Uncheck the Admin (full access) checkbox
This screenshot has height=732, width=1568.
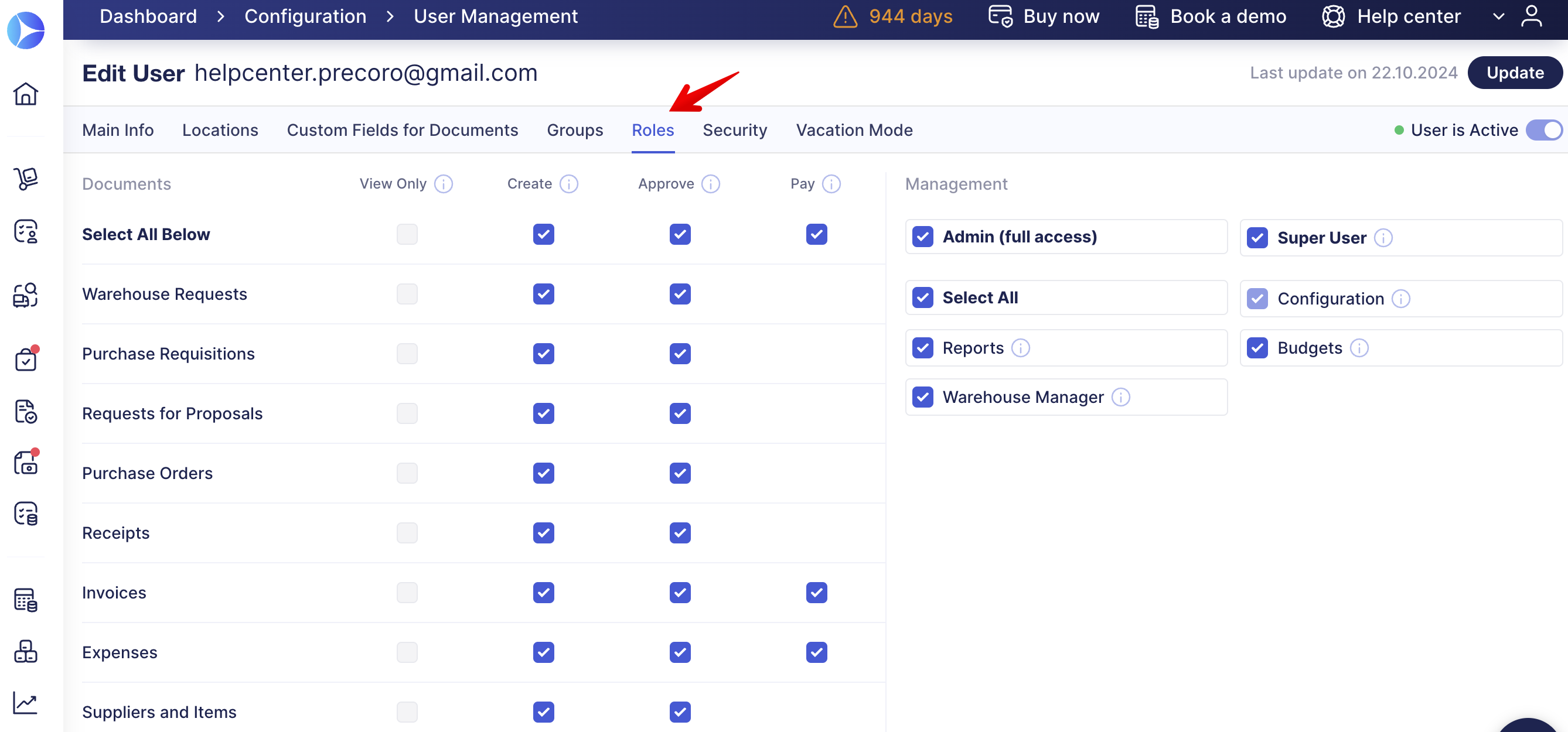pos(922,237)
